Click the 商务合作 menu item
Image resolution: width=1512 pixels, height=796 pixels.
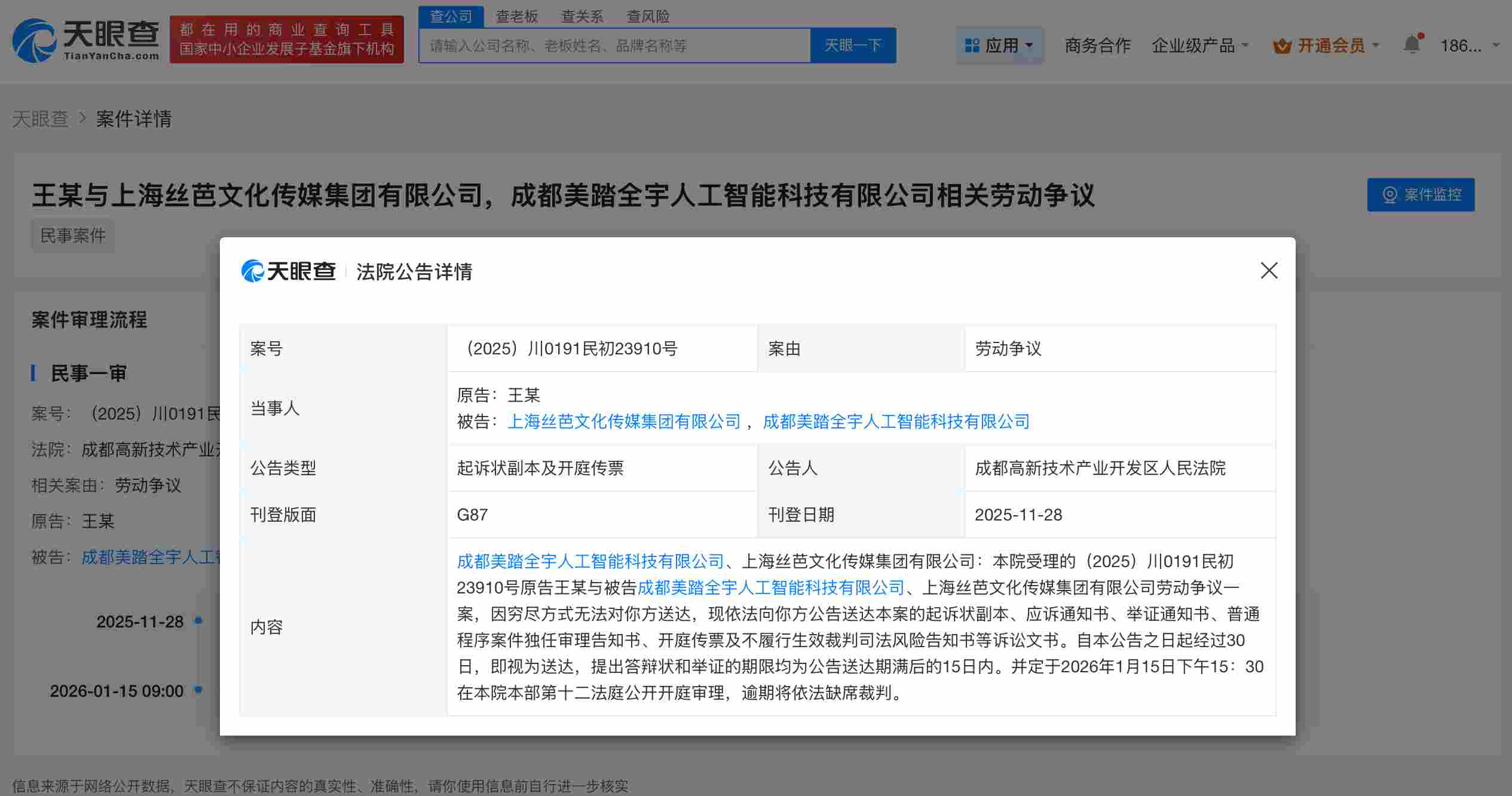[x=1096, y=45]
